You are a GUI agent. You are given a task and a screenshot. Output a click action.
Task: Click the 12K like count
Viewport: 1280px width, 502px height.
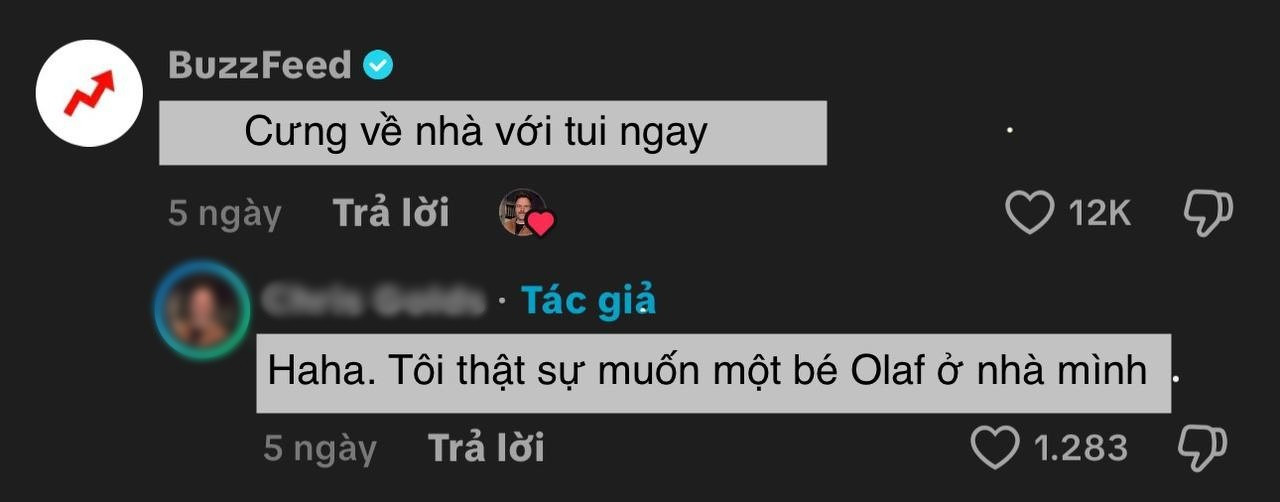pos(1099,213)
